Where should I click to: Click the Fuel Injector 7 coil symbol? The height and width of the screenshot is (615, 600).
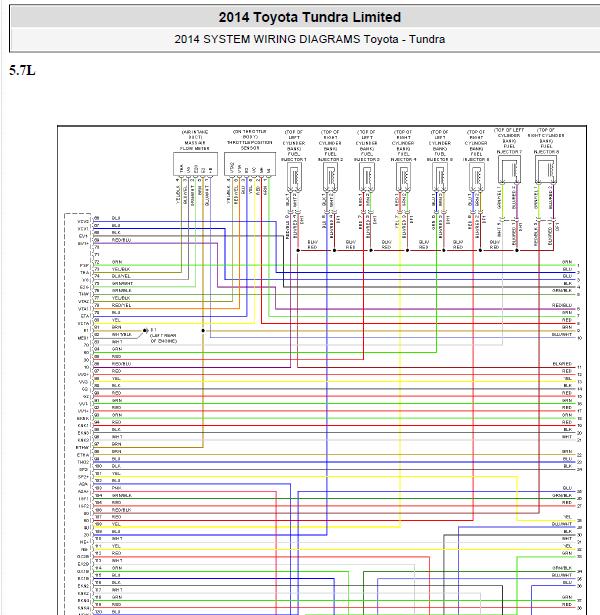pos(509,169)
